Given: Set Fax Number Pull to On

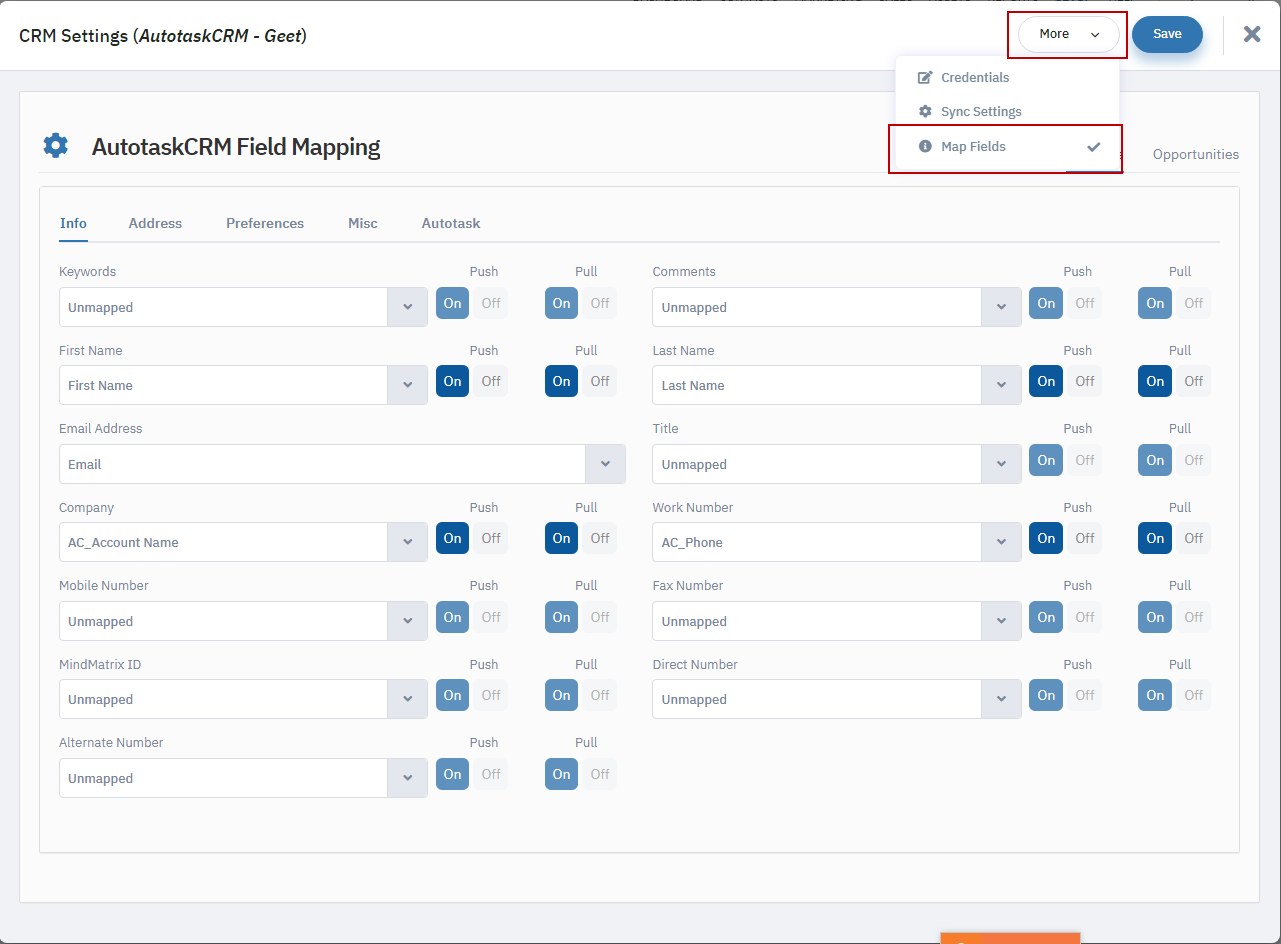Looking at the screenshot, I should point(1155,617).
